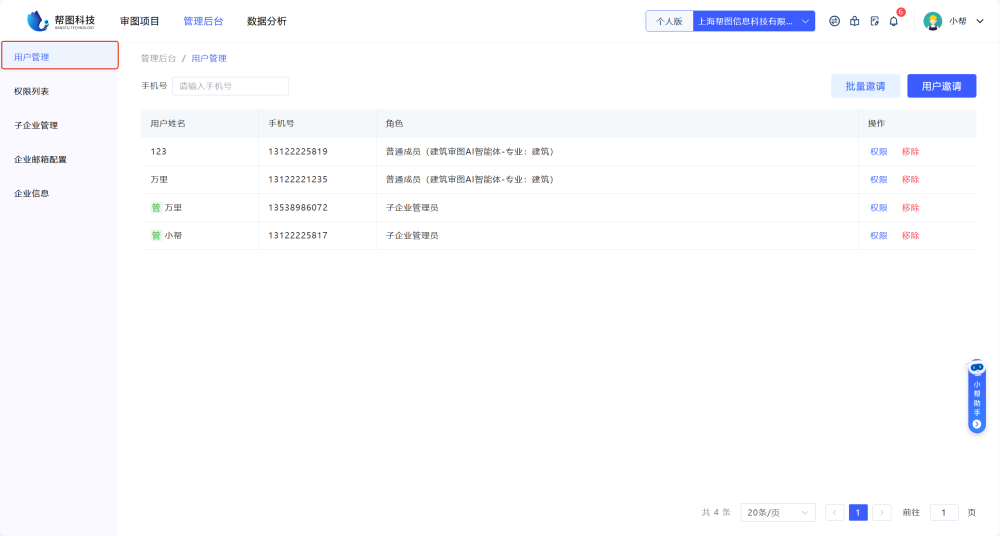Expand the 上海帮图信息科技 company dropdown
The width and height of the screenshot is (1000, 536).
pos(754,21)
